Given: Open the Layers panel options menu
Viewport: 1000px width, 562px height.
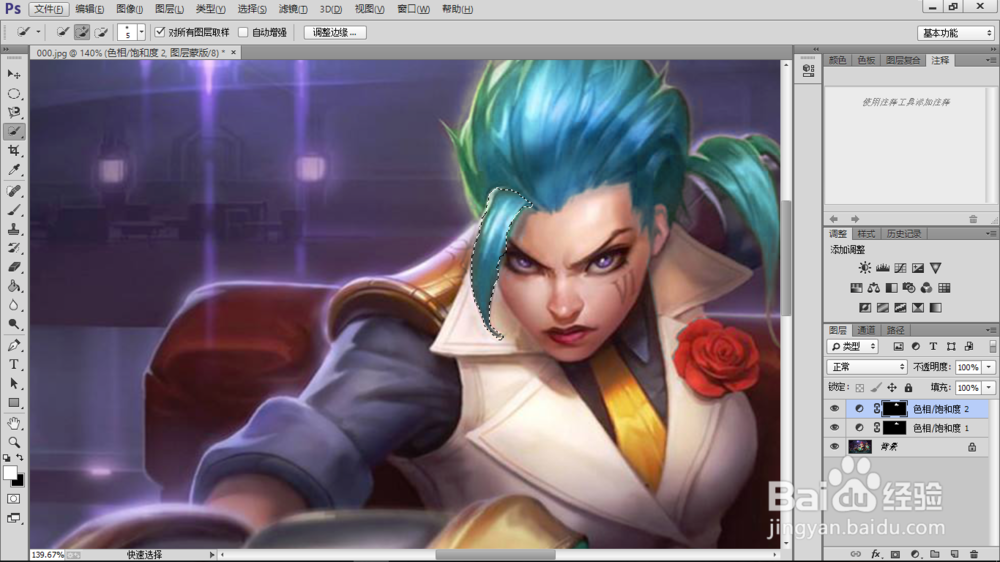Looking at the screenshot, I should (x=990, y=330).
